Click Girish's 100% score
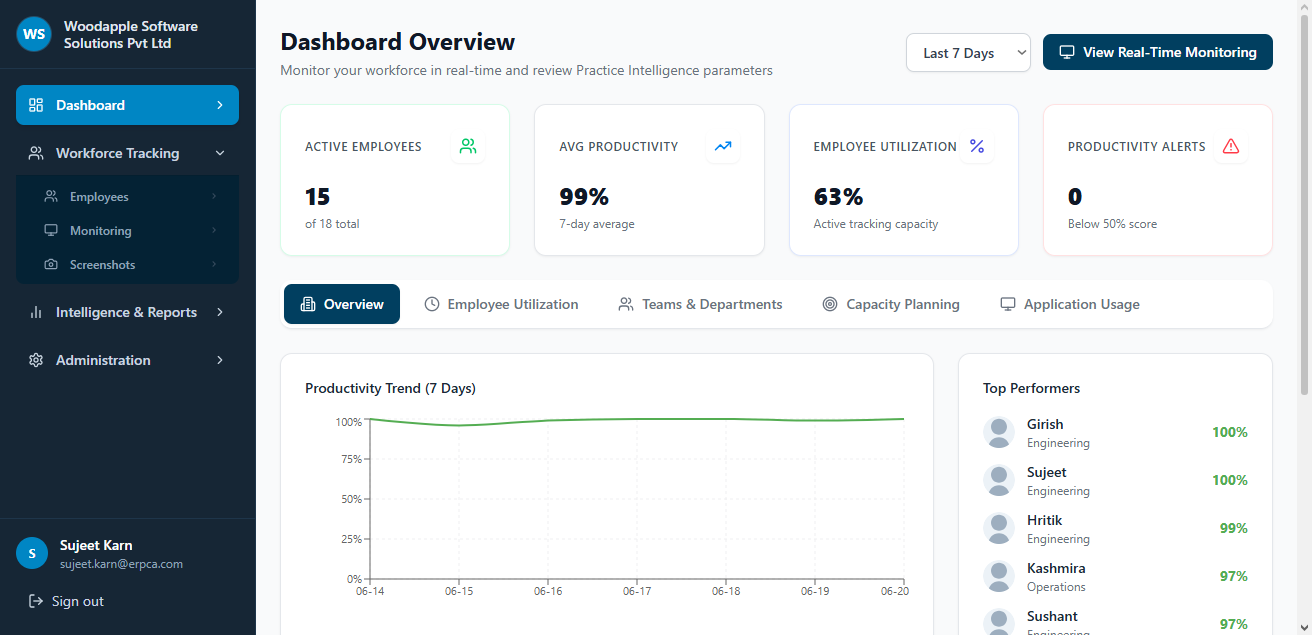The image size is (1312, 635). click(1230, 432)
